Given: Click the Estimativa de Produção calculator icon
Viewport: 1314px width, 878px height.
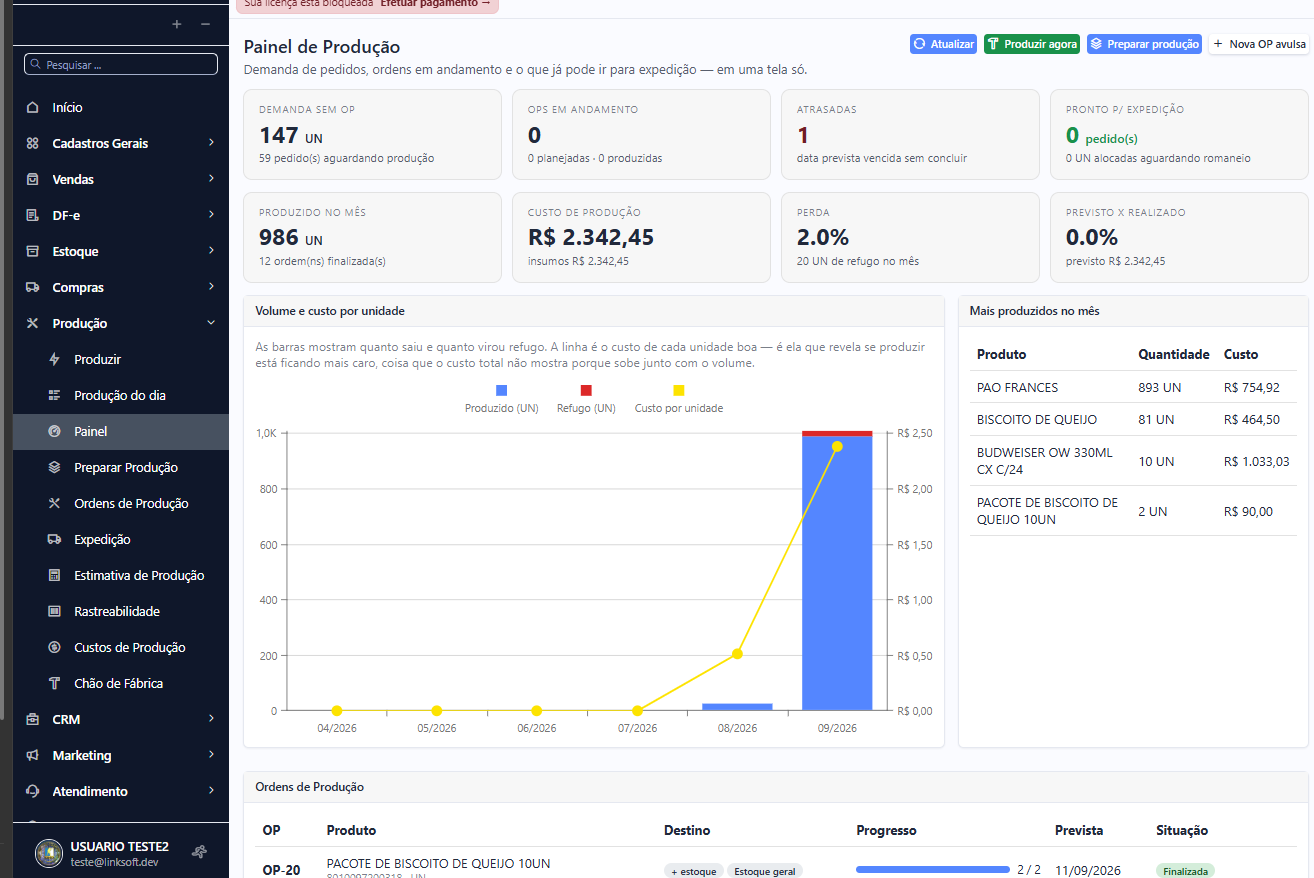Looking at the screenshot, I should pyautogui.click(x=54, y=575).
